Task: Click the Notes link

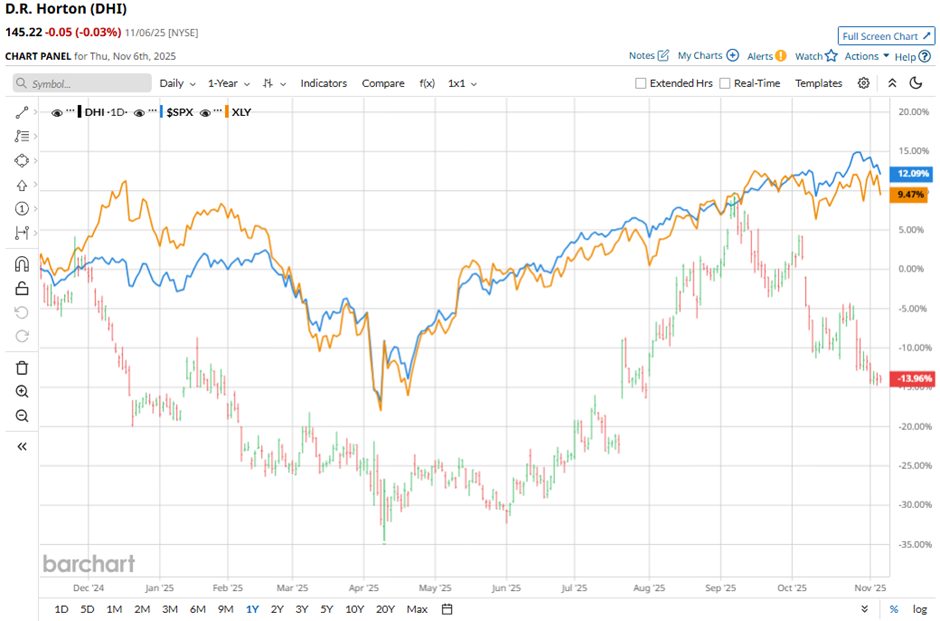Action: (641, 55)
